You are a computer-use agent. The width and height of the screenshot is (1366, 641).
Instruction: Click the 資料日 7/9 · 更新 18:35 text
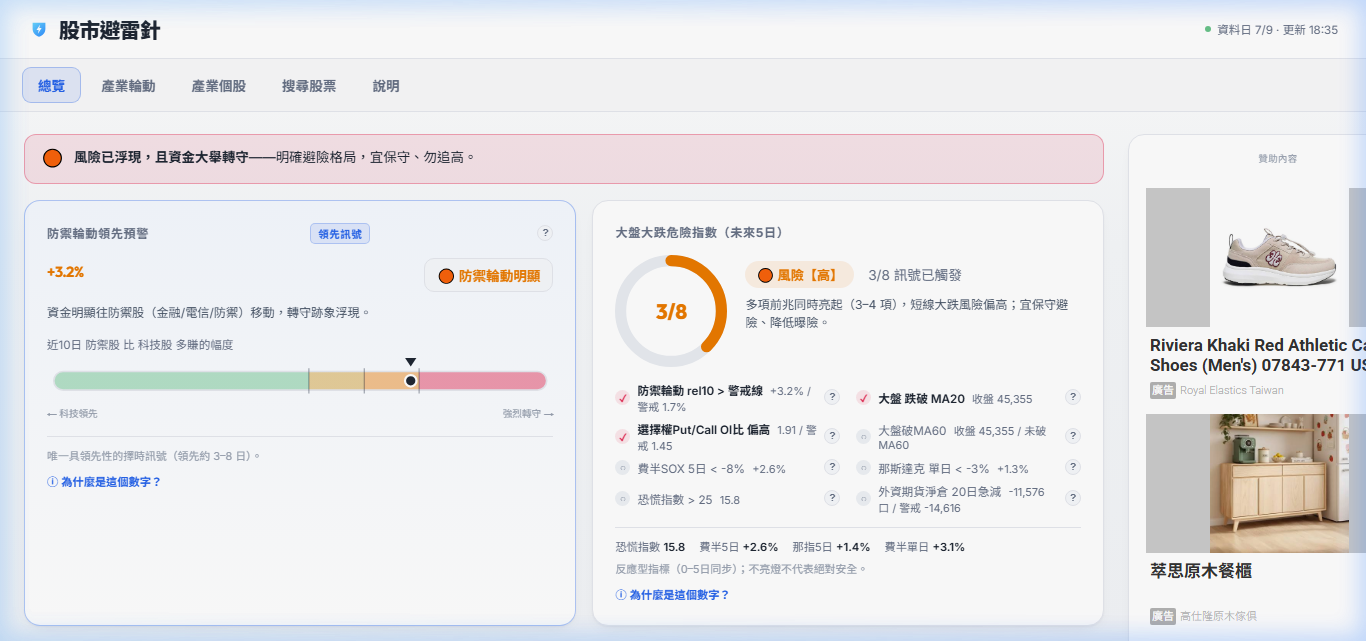click(x=1277, y=30)
